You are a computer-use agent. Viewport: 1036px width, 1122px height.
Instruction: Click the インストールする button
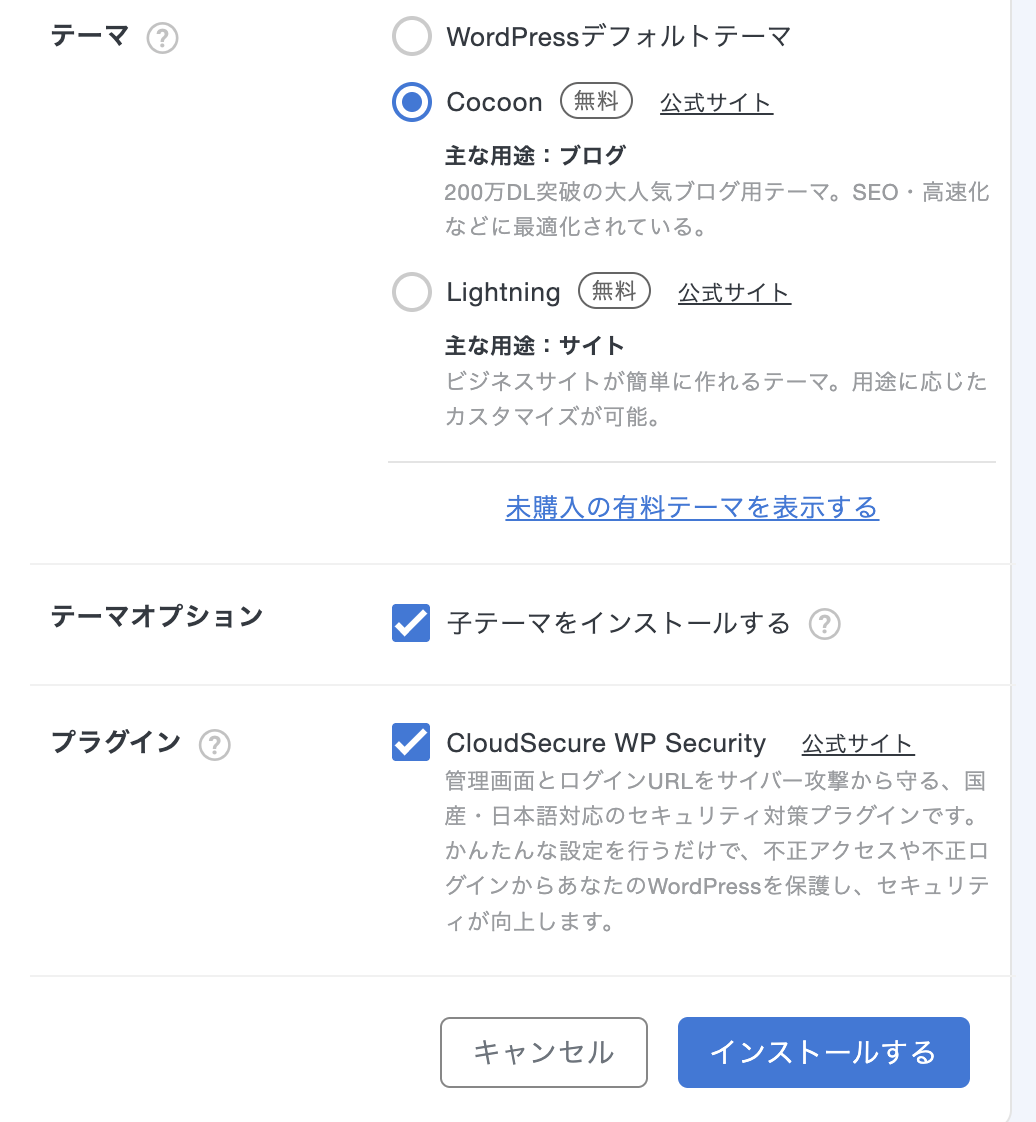[823, 1052]
